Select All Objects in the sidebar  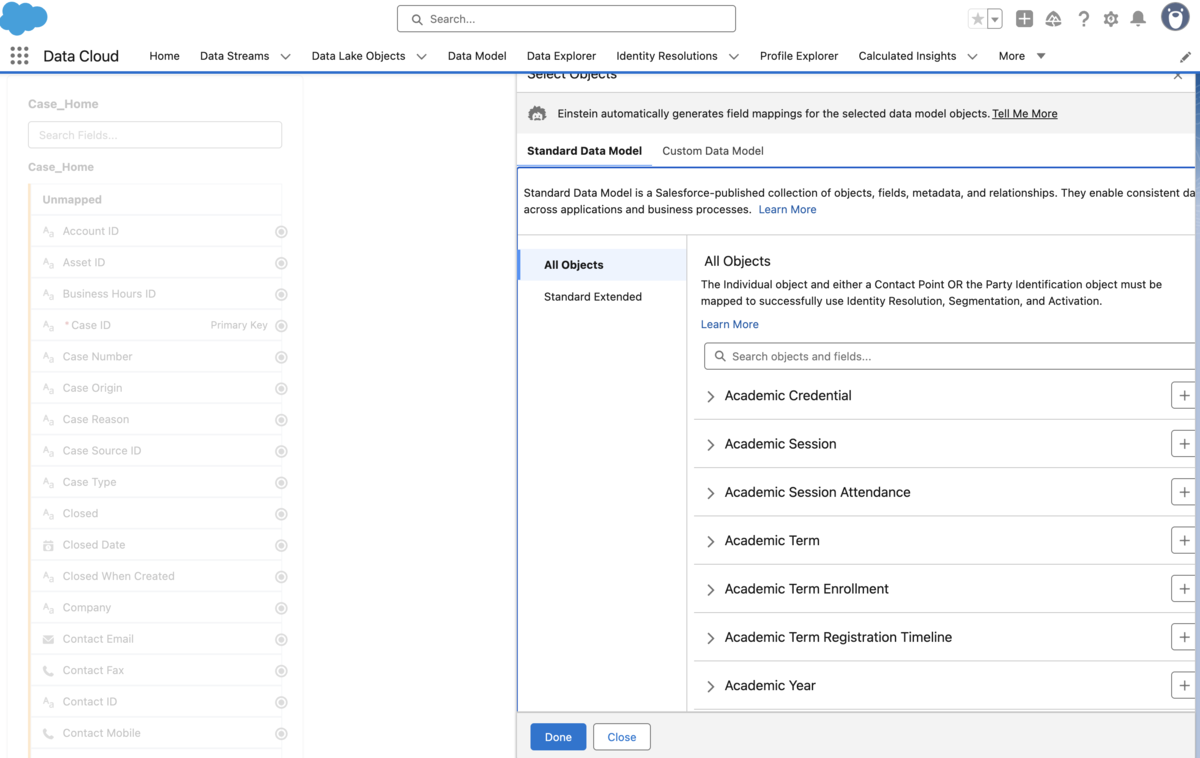click(602, 265)
